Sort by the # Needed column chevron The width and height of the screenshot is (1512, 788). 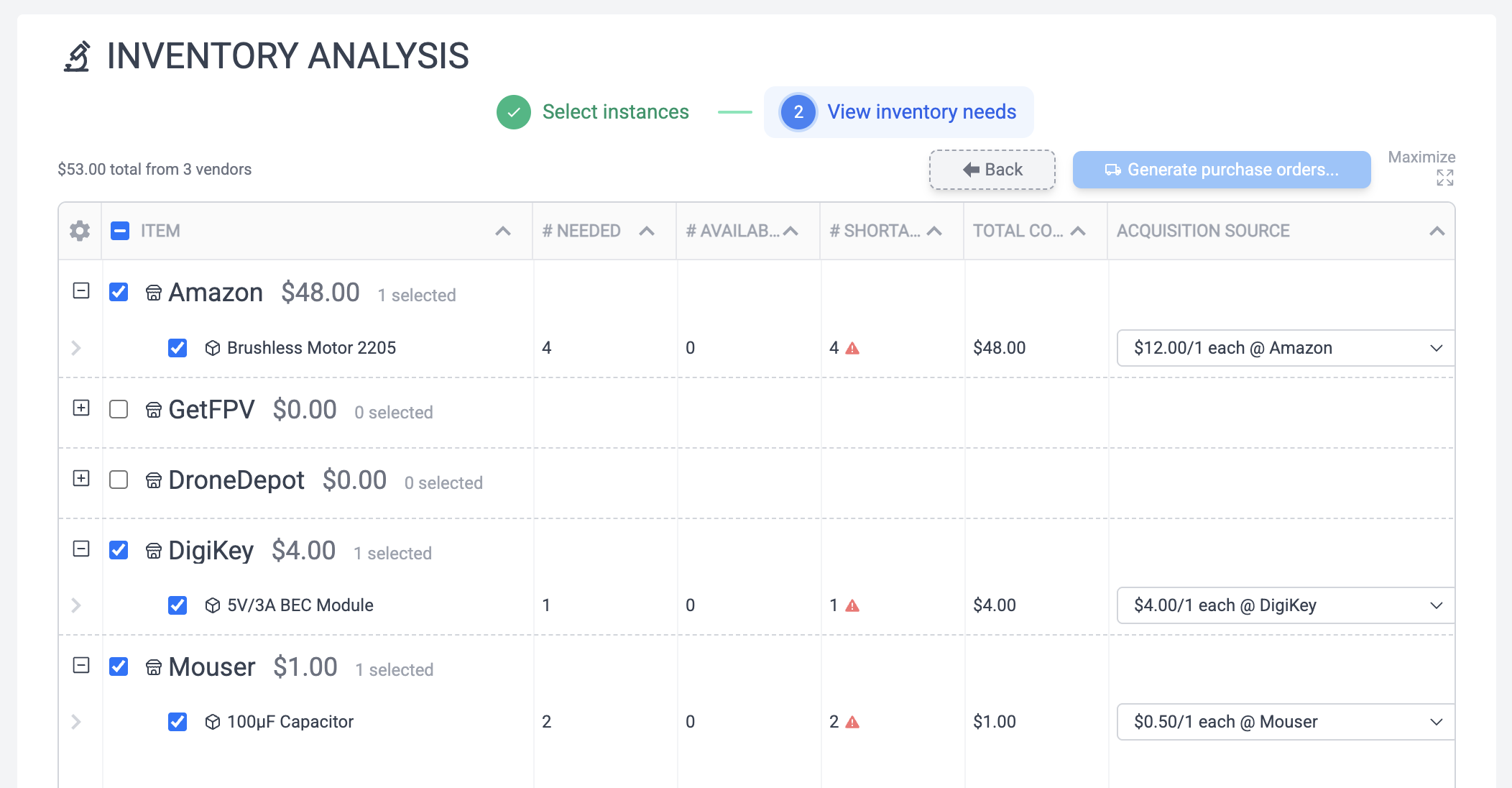(646, 231)
